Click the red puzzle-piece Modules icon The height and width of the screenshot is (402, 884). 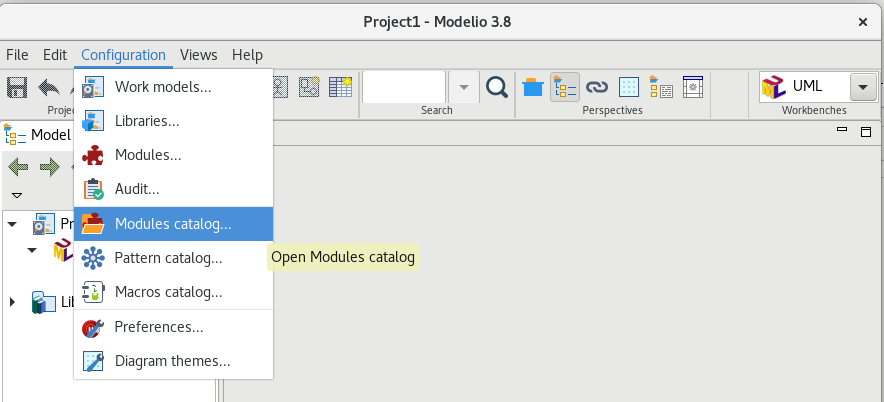pyautogui.click(x=92, y=155)
